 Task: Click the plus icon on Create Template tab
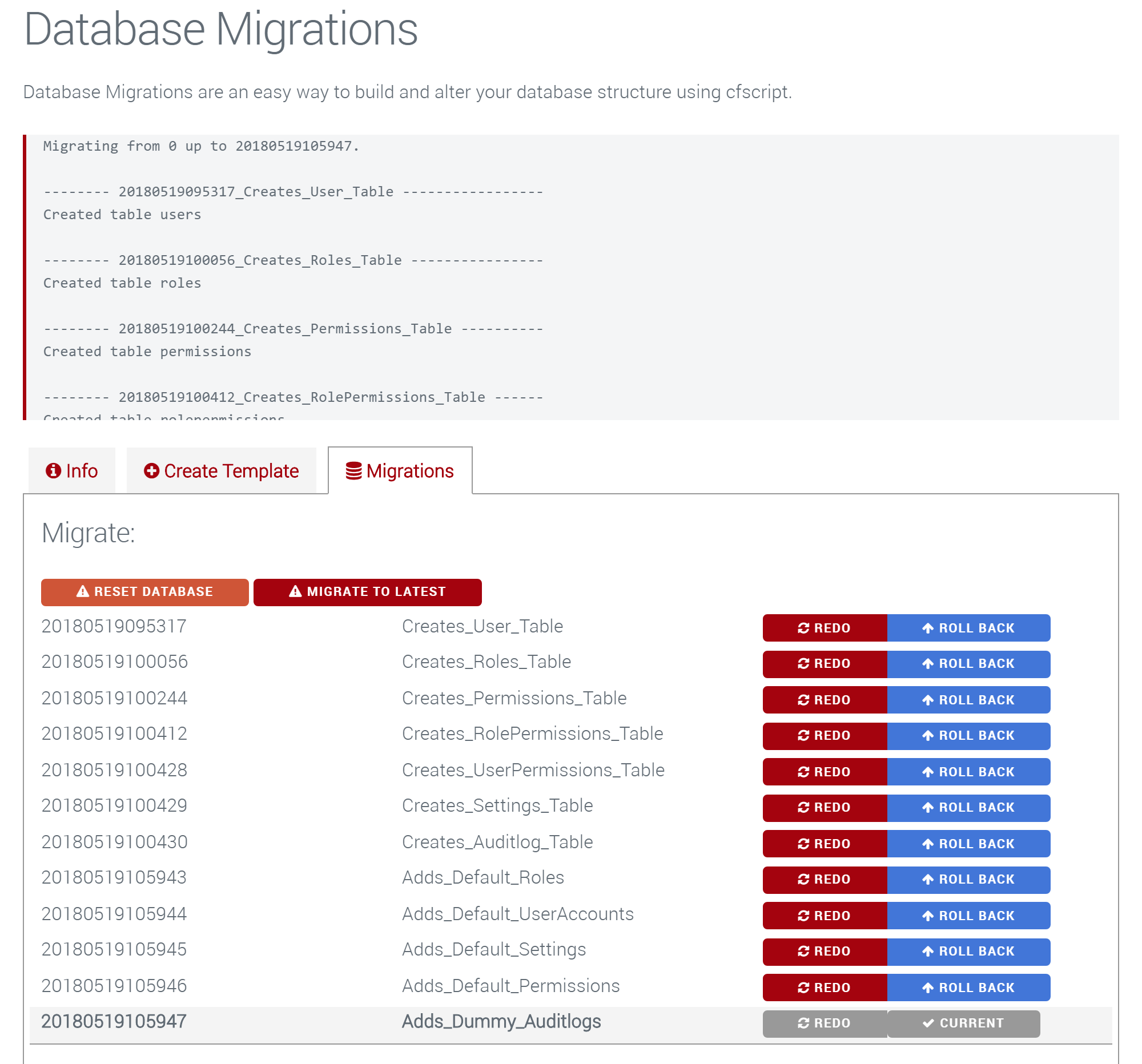(151, 470)
